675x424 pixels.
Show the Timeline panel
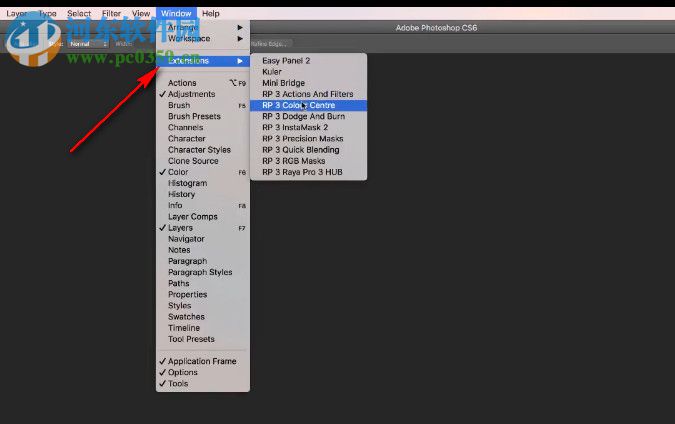coord(203,328)
